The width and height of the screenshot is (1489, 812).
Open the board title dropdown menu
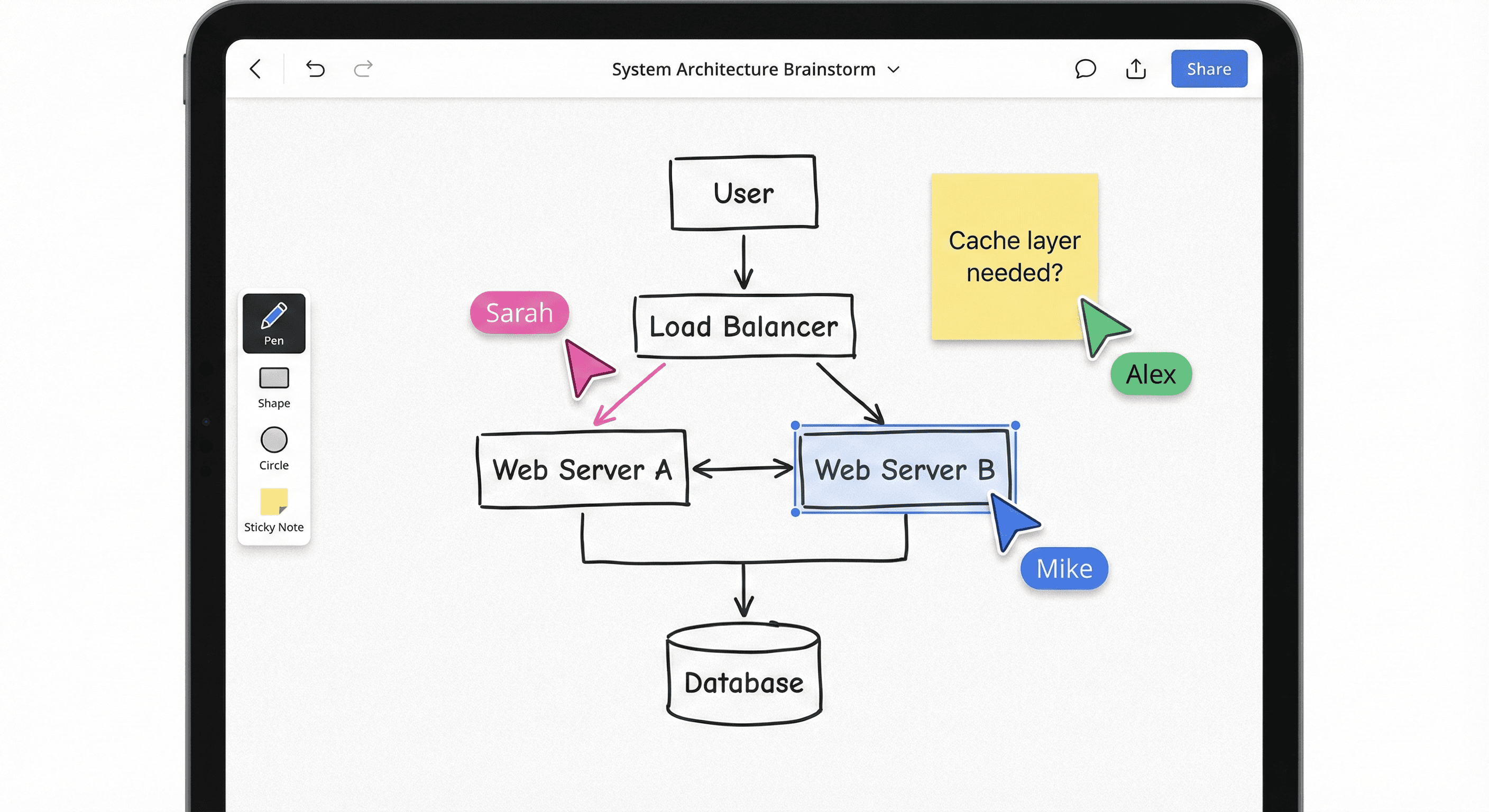[x=893, y=69]
